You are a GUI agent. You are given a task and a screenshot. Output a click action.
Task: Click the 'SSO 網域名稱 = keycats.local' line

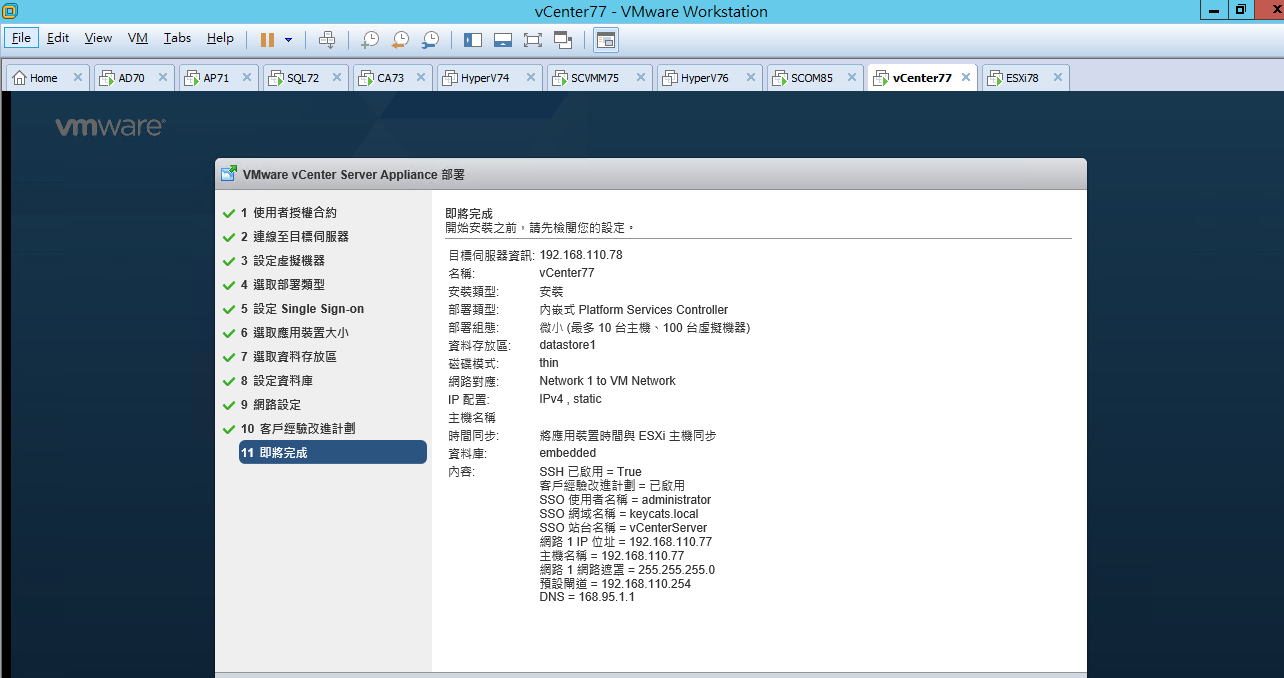pyautogui.click(x=619, y=514)
